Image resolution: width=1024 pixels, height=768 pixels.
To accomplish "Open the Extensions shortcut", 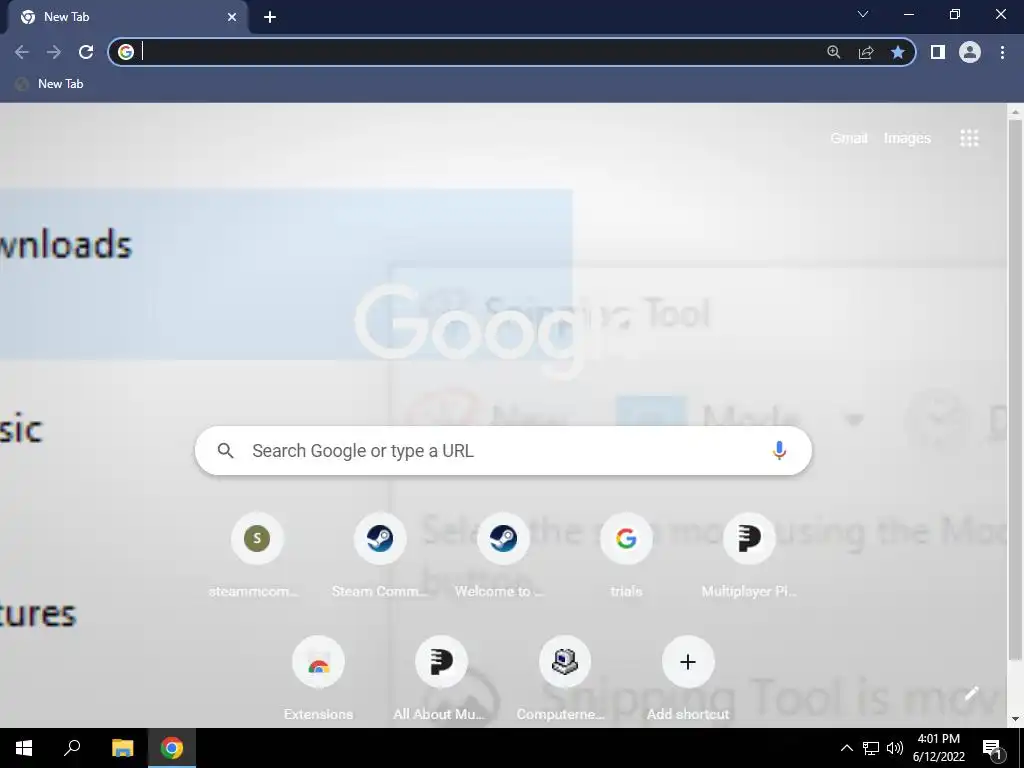I will [x=318, y=662].
